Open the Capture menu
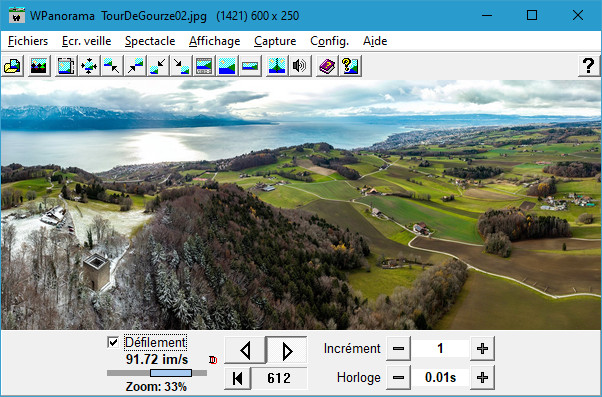This screenshot has height=397, width=602. (x=275, y=41)
